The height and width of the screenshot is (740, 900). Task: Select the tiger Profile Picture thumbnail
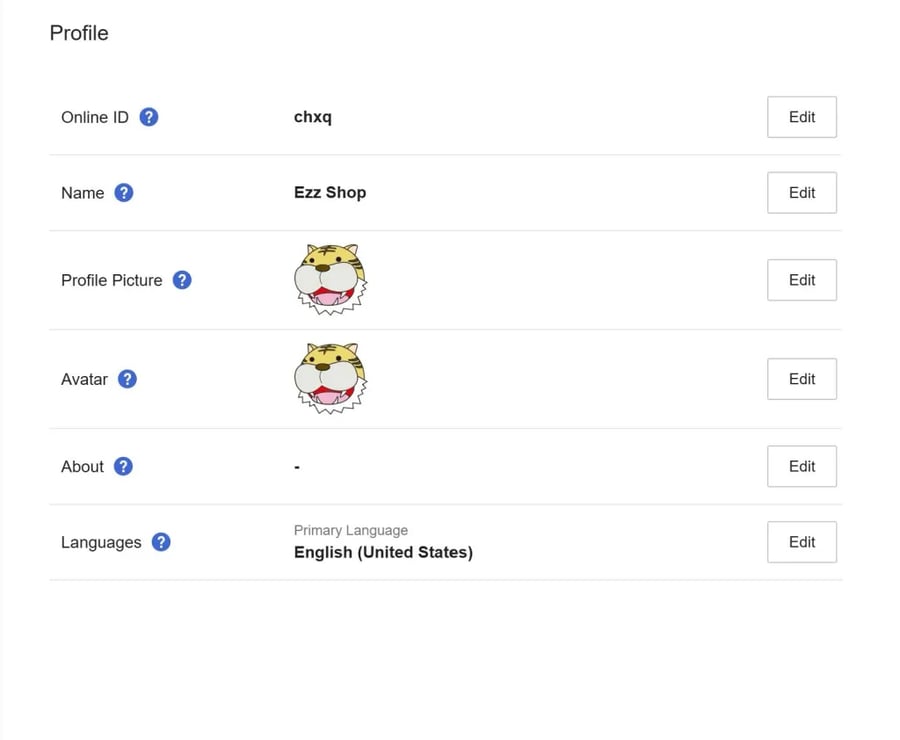[x=331, y=280]
